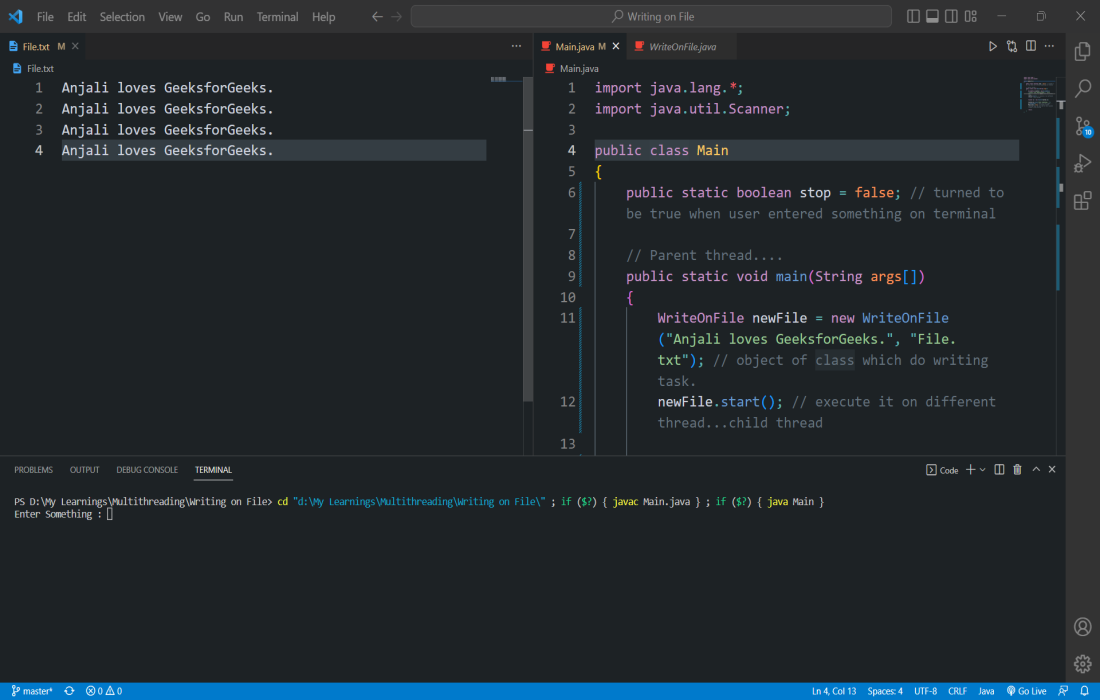This screenshot has height=700, width=1100.
Task: Show the OUTPUT panel tab
Action: (84, 470)
